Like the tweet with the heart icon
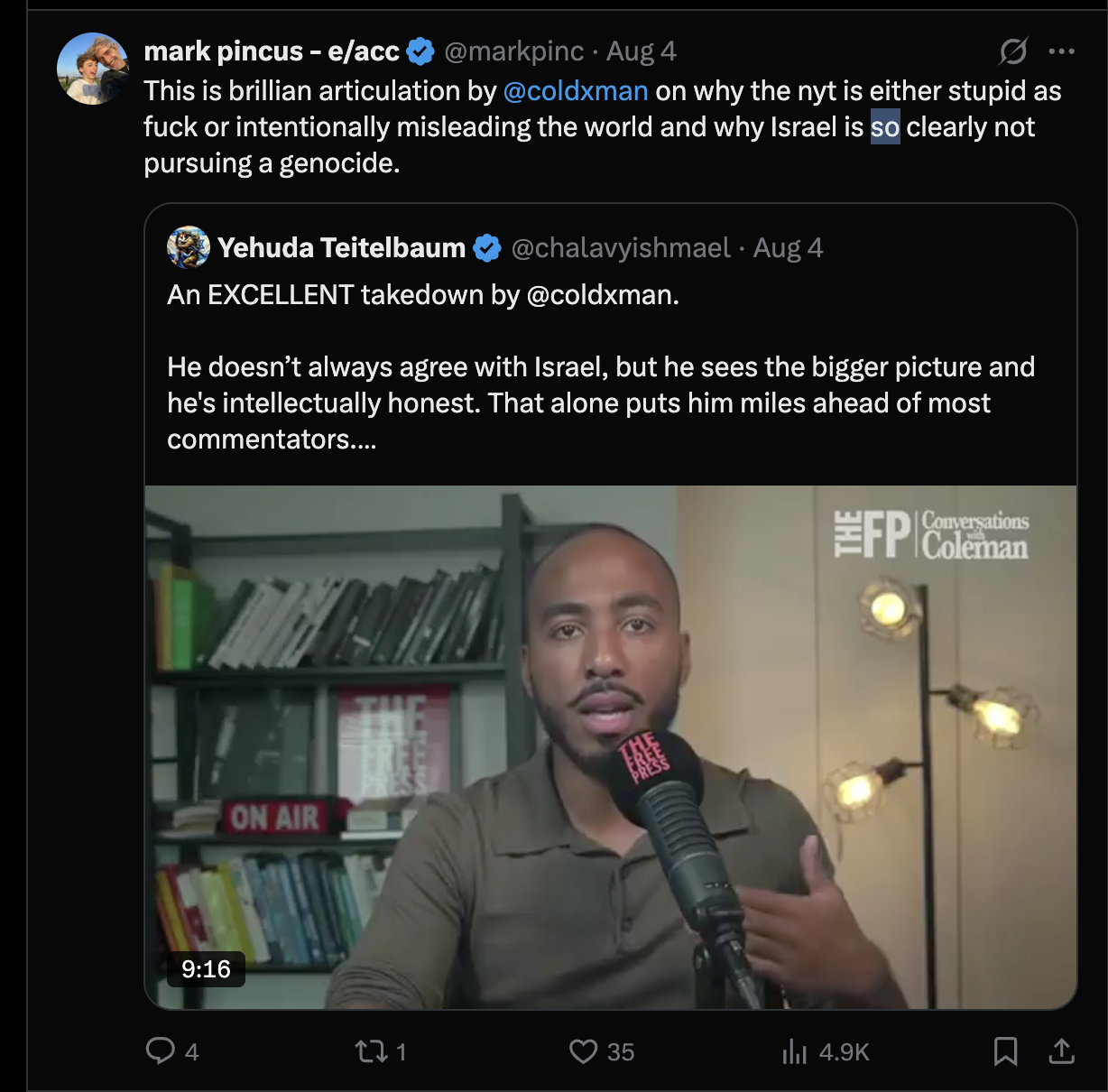 pos(584,1050)
